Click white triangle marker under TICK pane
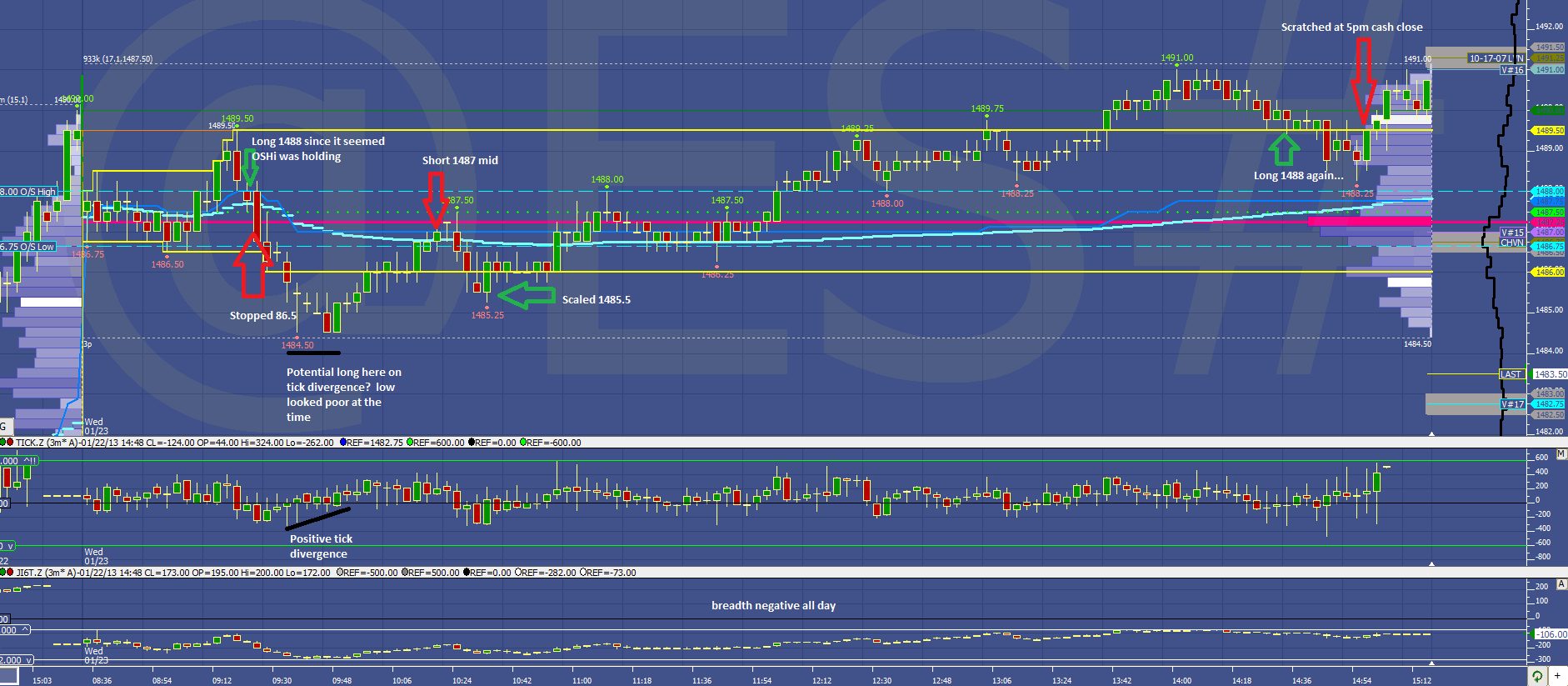1568x686 pixels. (1432, 563)
